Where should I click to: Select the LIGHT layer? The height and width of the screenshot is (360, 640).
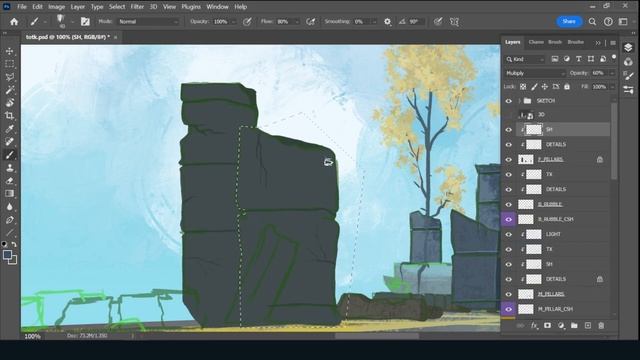pos(563,234)
